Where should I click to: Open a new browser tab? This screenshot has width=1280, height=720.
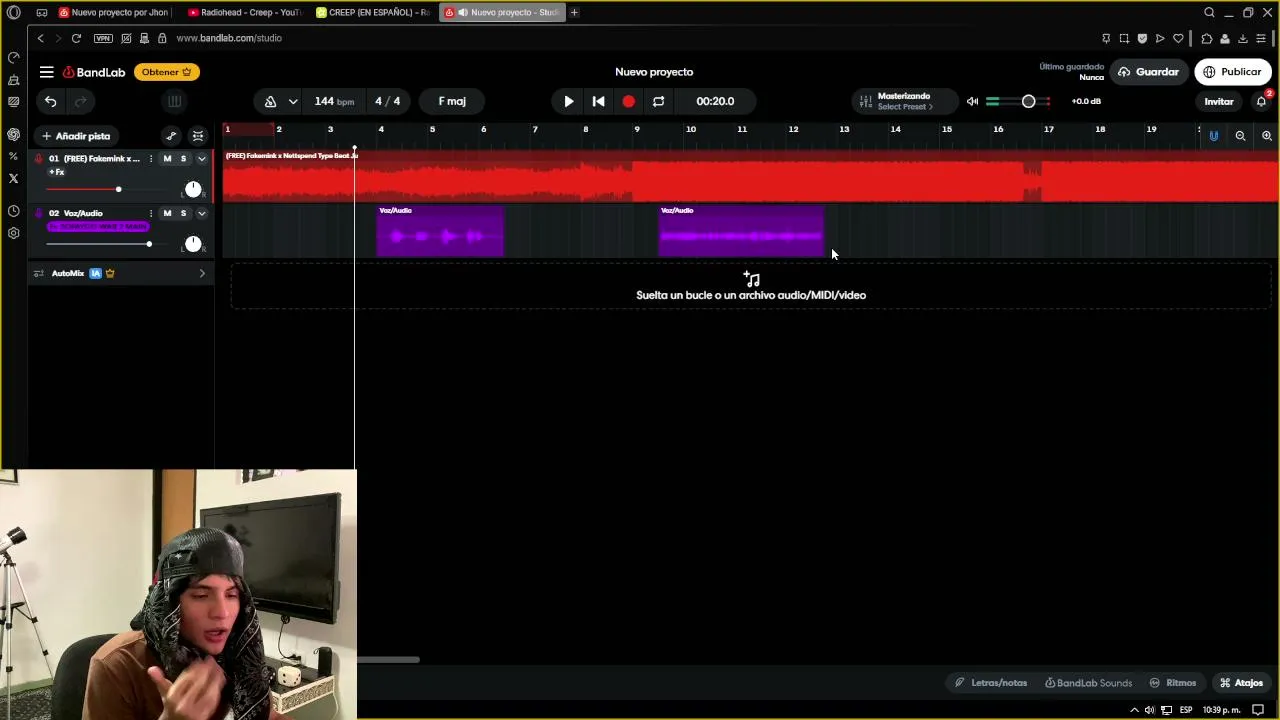click(x=574, y=12)
